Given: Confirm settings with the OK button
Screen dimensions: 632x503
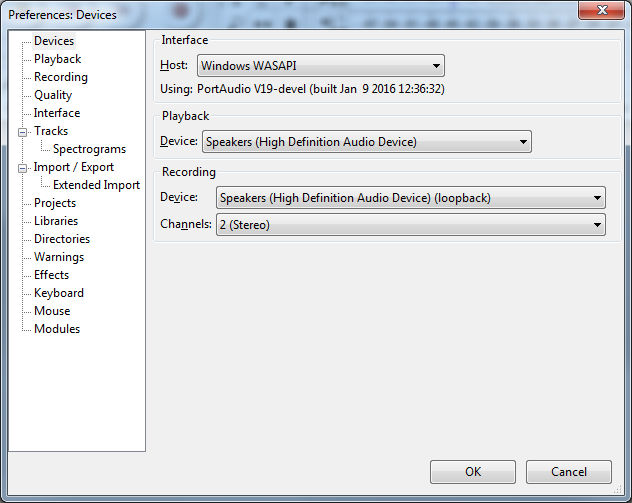Looking at the screenshot, I should (473, 472).
